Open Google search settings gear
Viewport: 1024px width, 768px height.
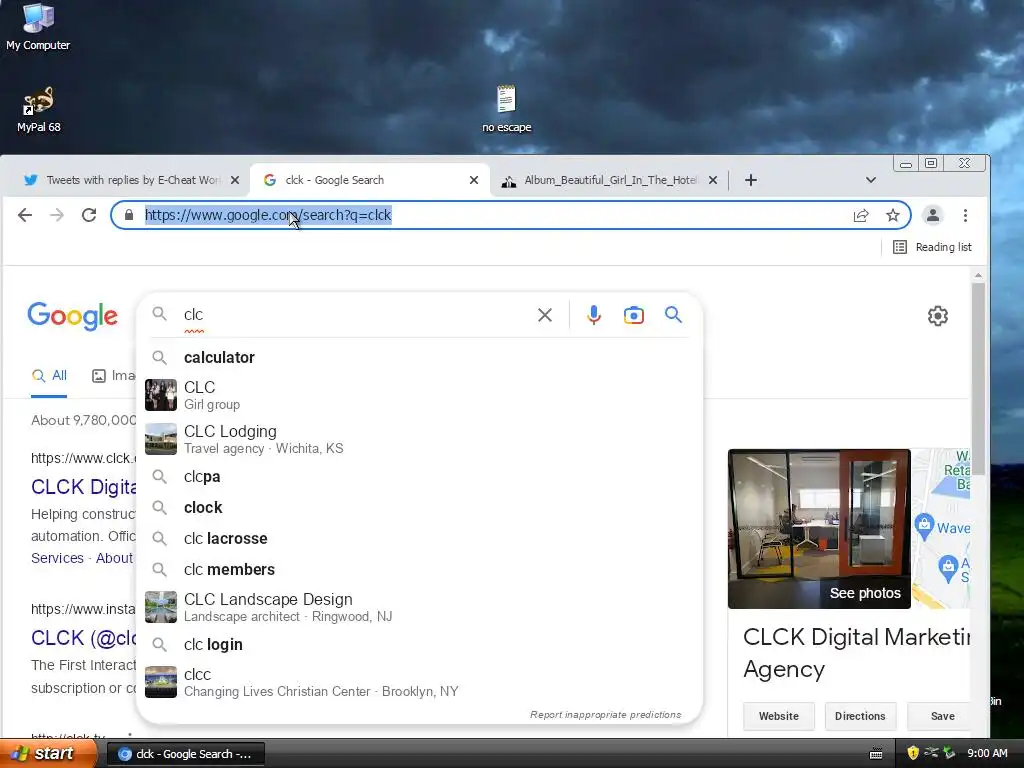tap(938, 316)
